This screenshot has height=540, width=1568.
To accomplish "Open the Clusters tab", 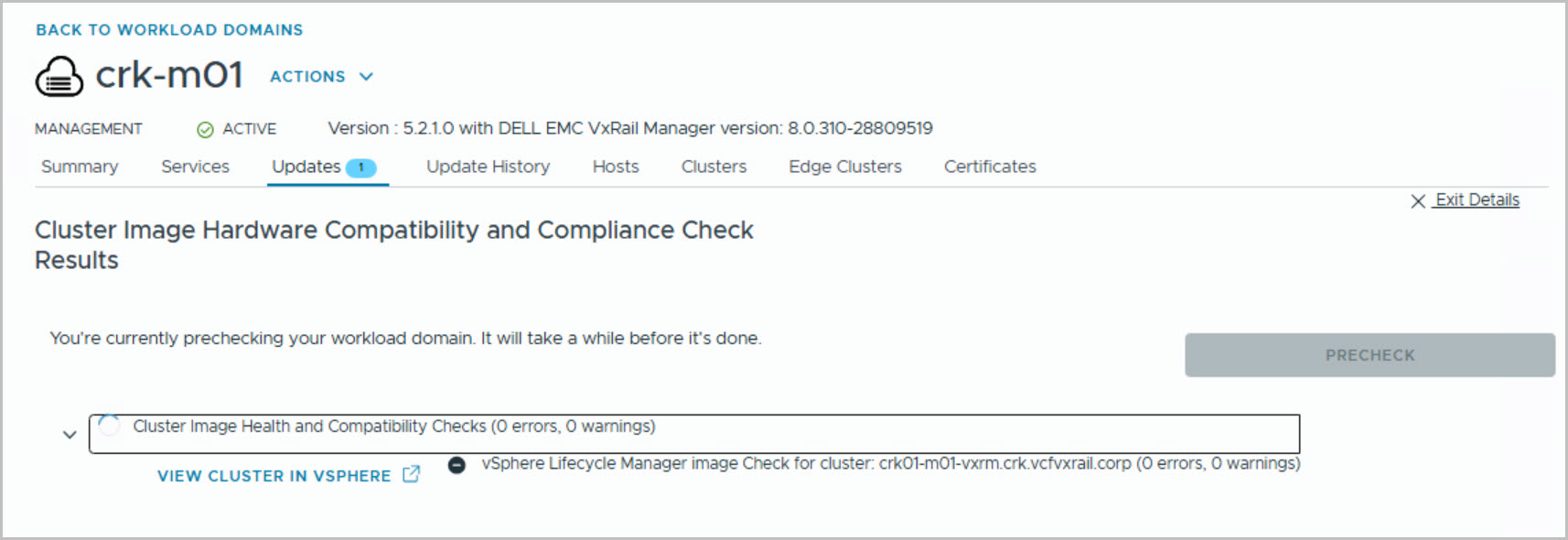I will tap(714, 167).
